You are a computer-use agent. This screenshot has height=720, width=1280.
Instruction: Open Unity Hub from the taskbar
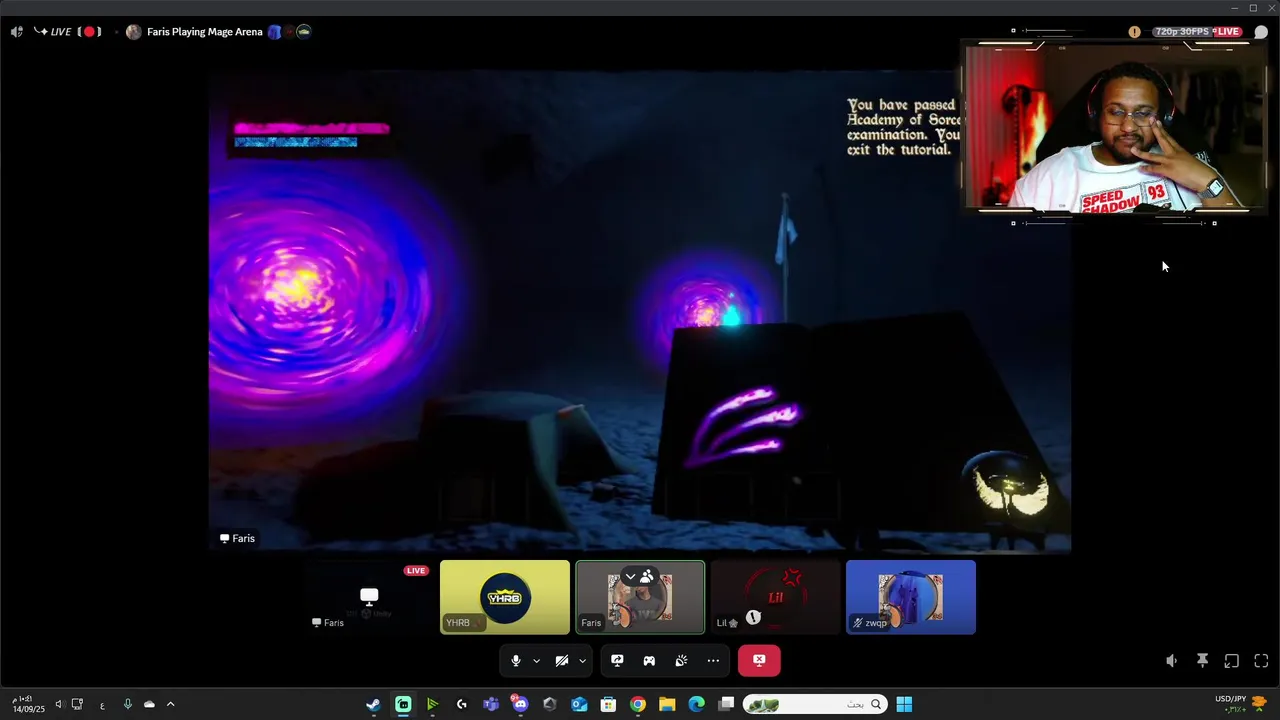coord(549,704)
